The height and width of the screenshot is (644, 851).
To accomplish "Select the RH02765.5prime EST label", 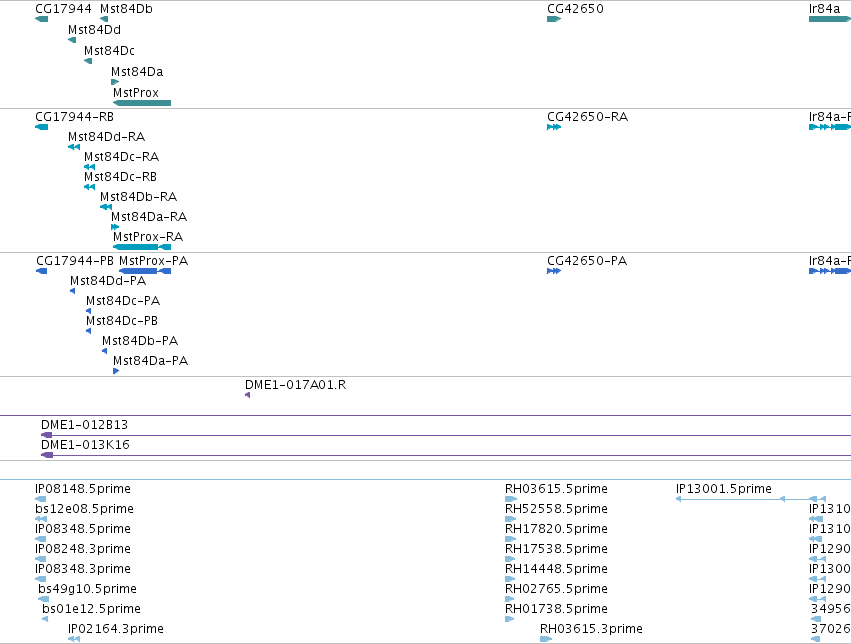I will (x=556, y=589).
